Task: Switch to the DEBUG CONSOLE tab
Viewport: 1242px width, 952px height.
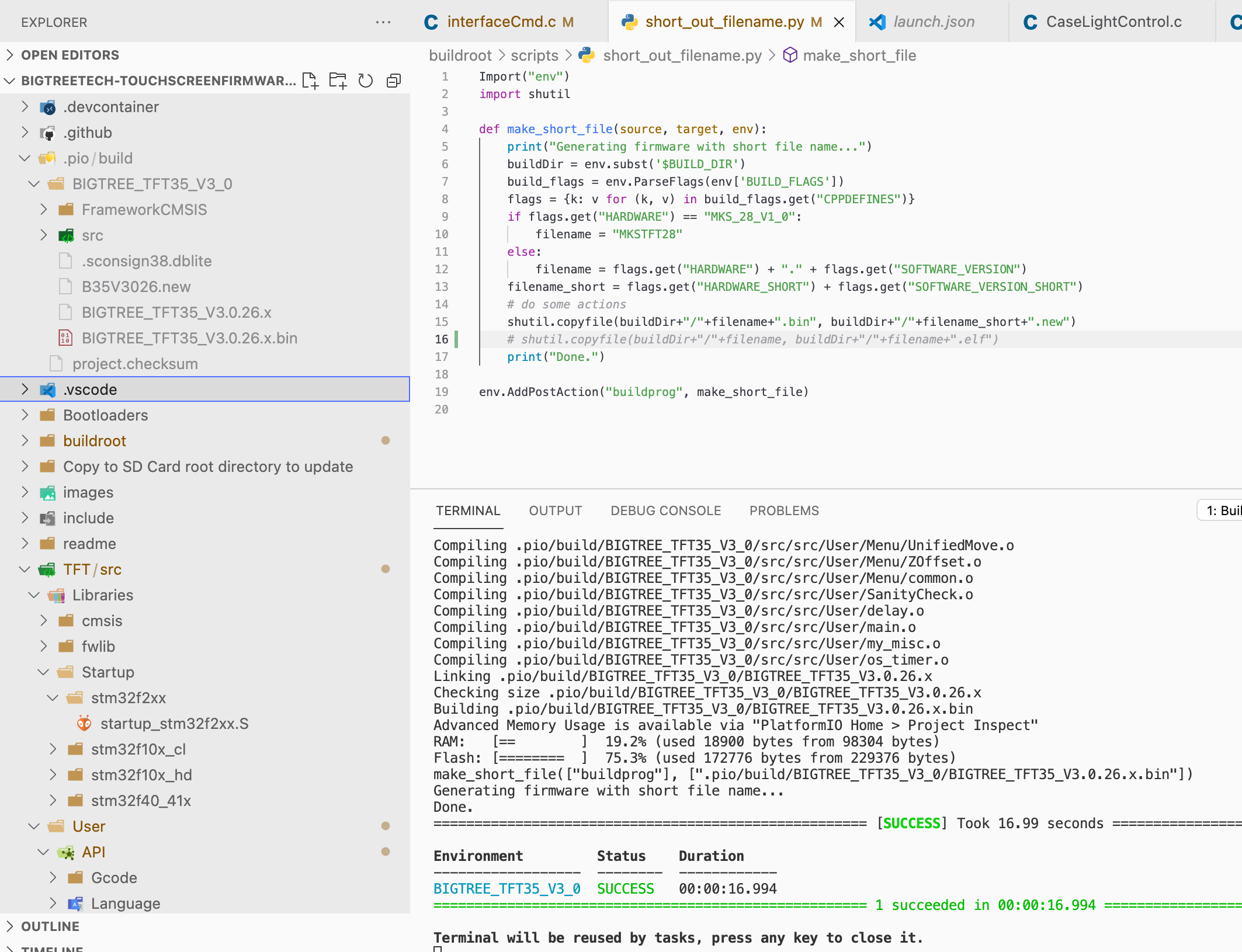Action: 665,510
